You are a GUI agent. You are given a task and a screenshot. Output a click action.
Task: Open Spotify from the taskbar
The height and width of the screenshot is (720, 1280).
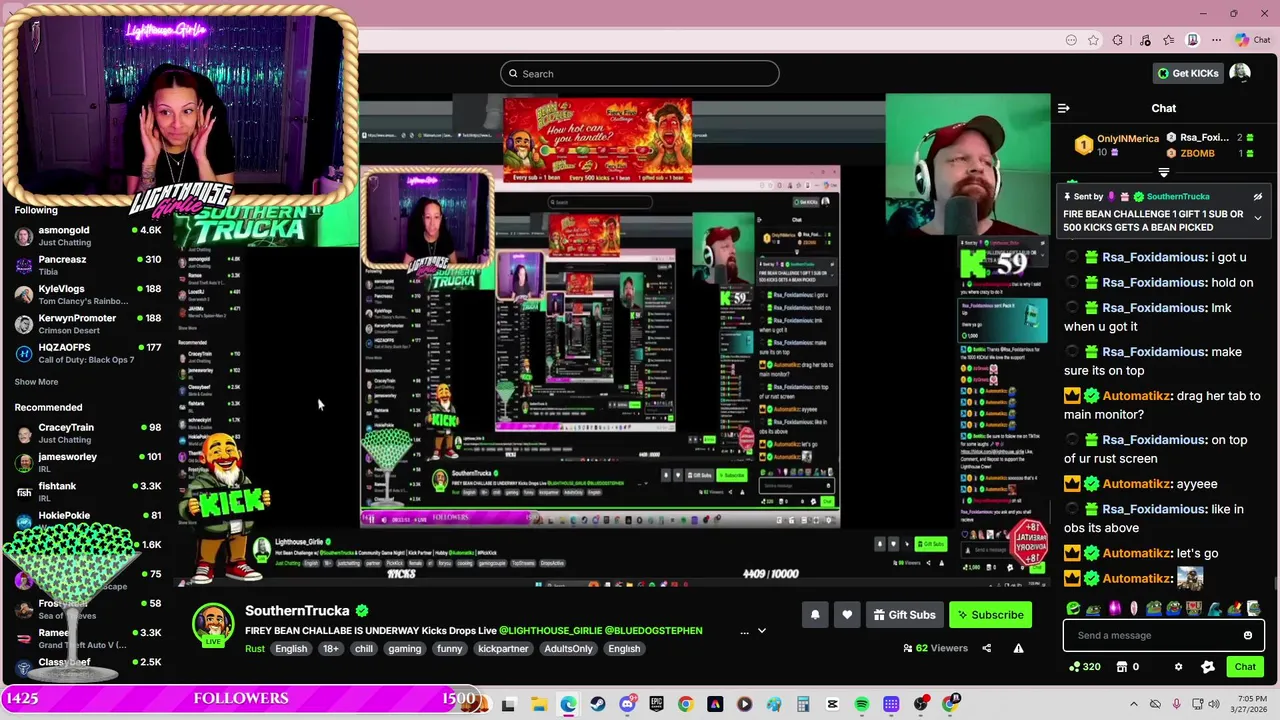coord(862,704)
